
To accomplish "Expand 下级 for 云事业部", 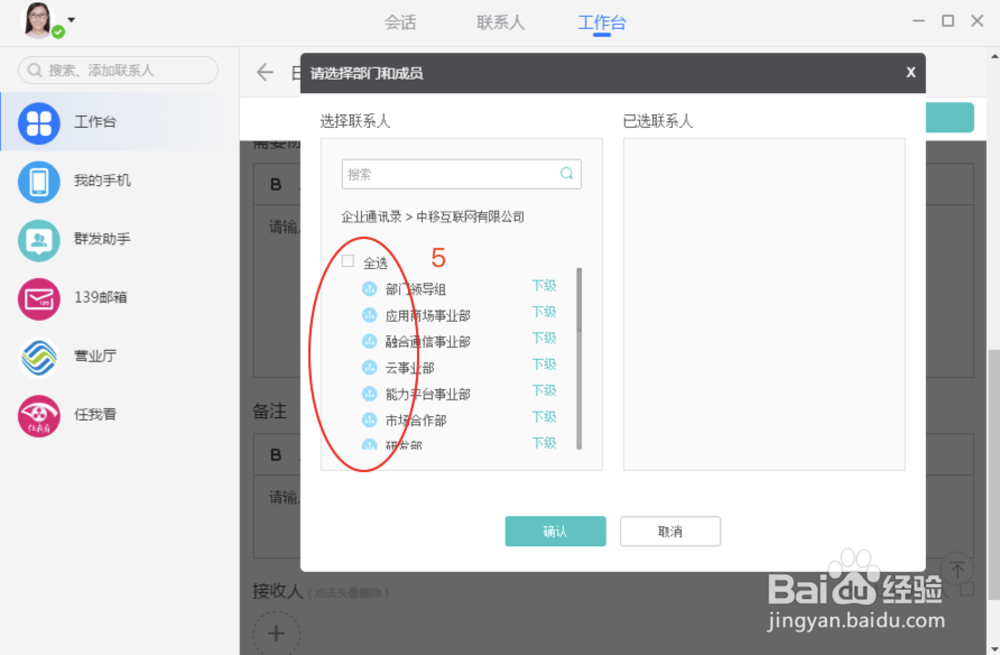I will point(543,365).
